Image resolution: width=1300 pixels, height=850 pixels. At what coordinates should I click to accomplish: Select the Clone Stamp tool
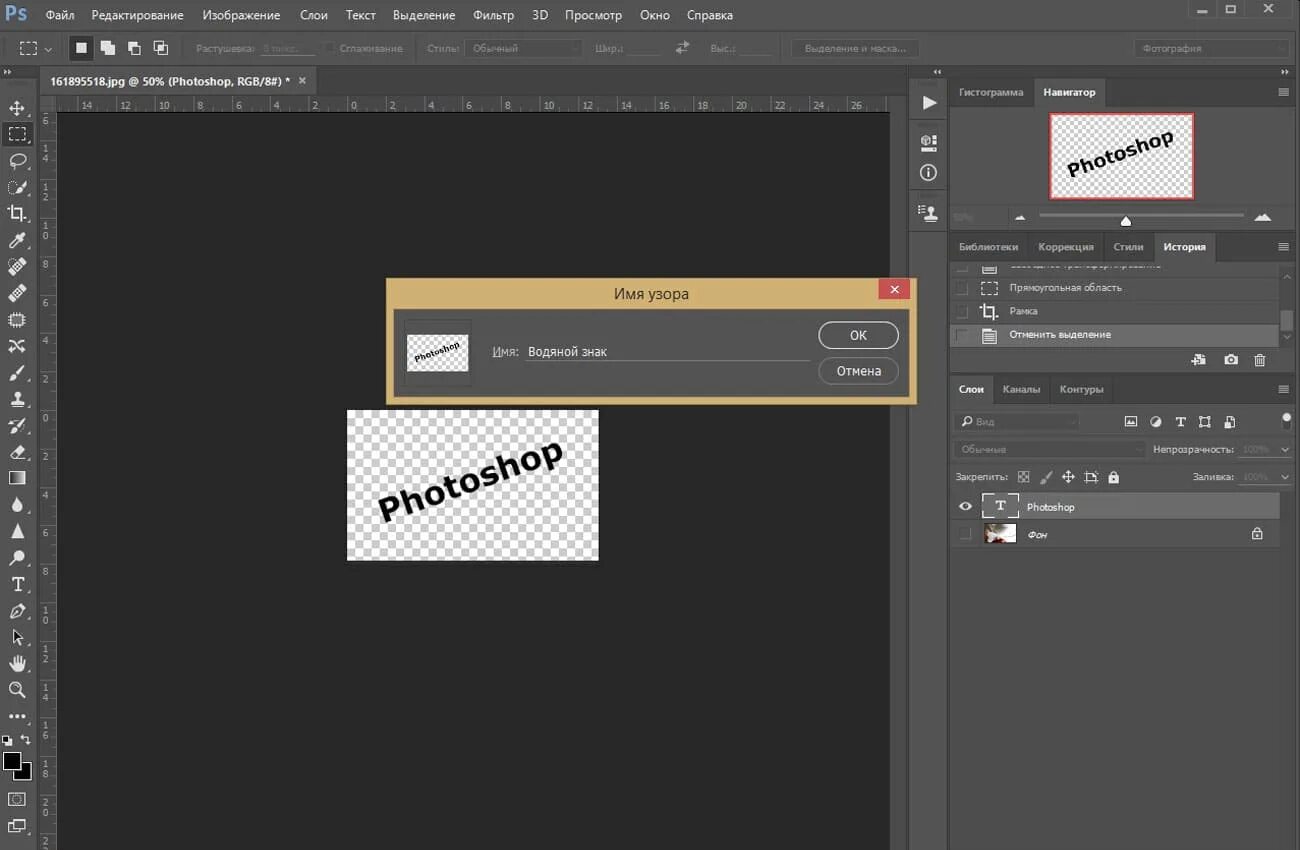pos(17,399)
